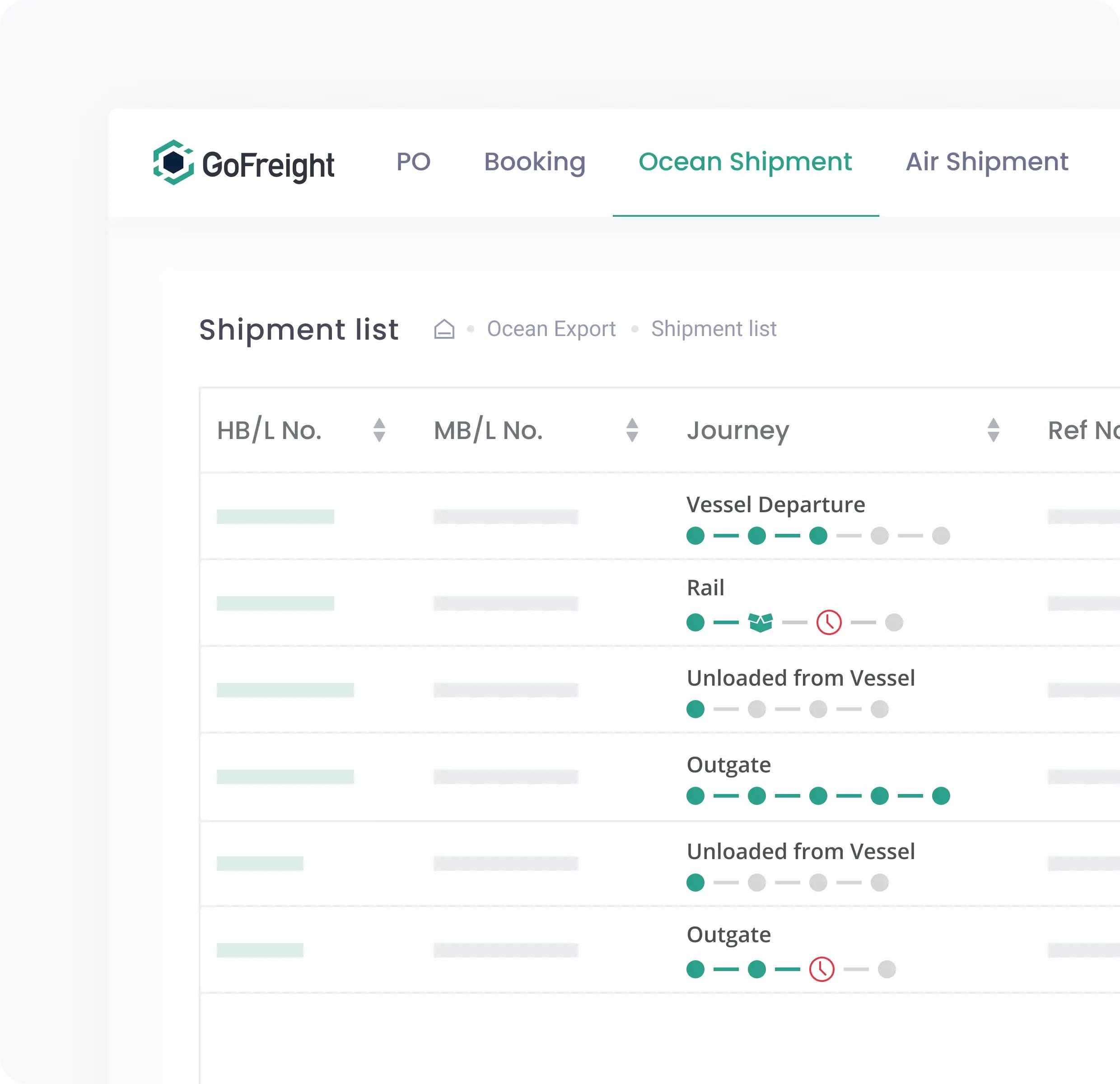Sort the table by MB/L No.

point(632,431)
